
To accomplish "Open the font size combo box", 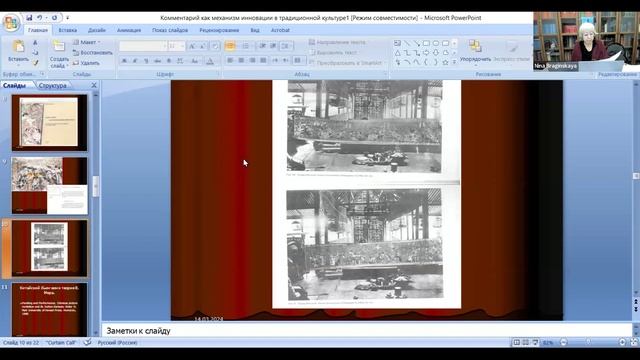I will (x=177, y=46).
